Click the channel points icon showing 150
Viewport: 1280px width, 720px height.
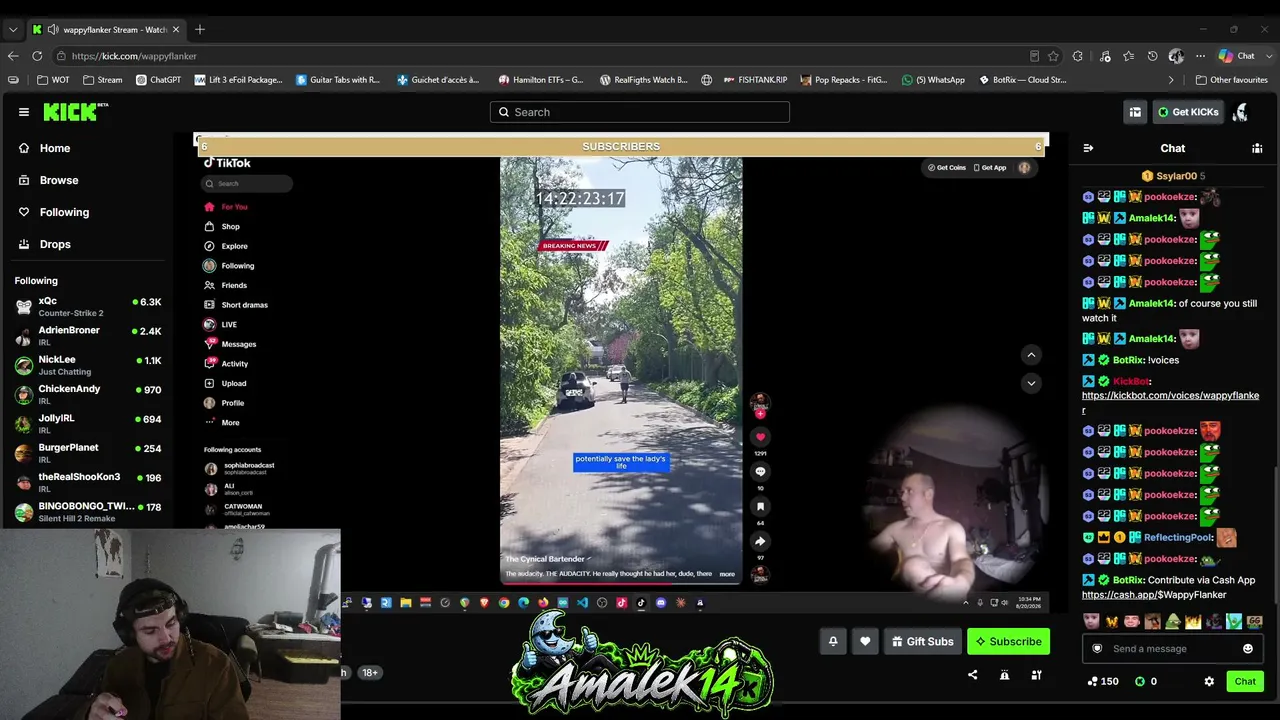1093,681
